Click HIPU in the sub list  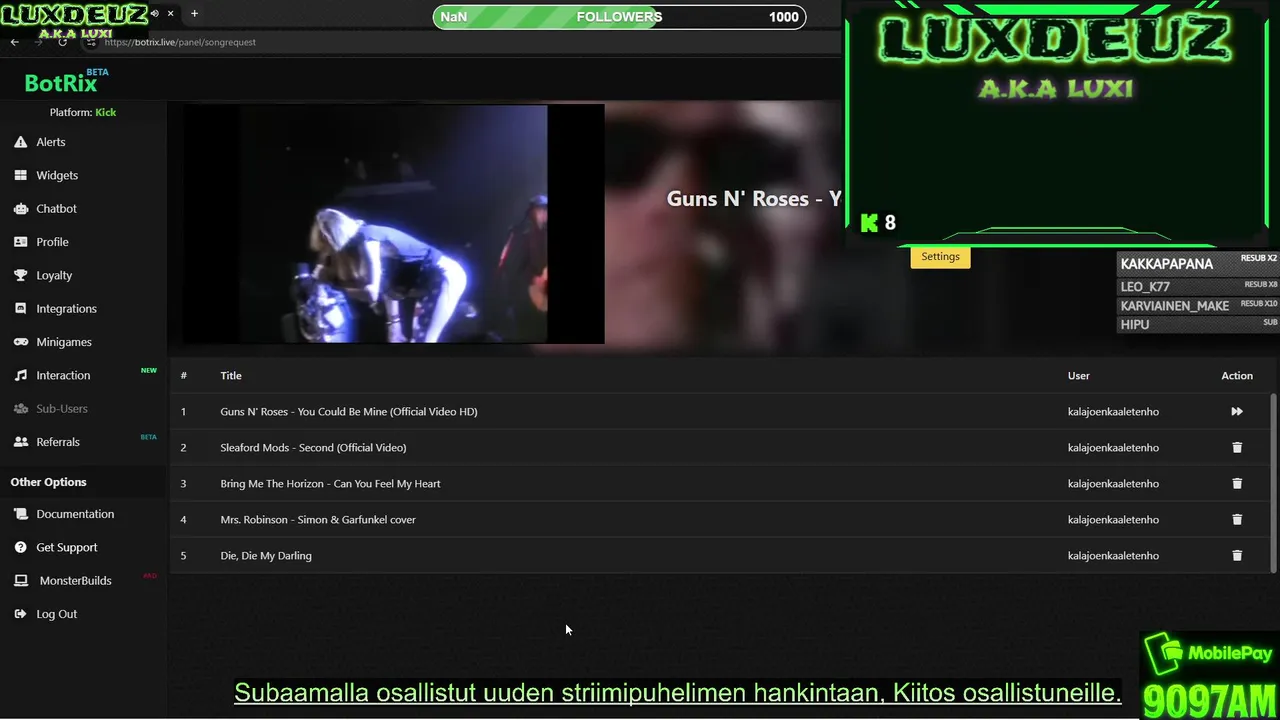pyautogui.click(x=1135, y=325)
